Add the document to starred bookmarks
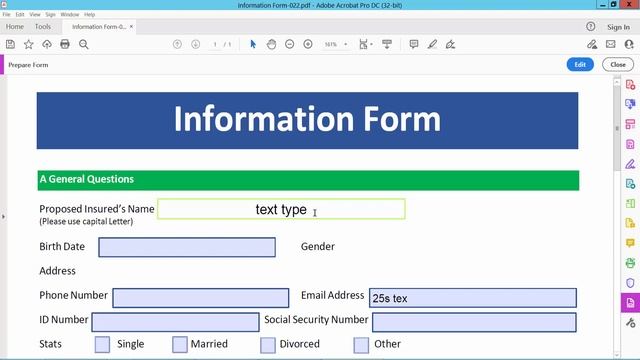Screen dimensions: 640x360 29,44
